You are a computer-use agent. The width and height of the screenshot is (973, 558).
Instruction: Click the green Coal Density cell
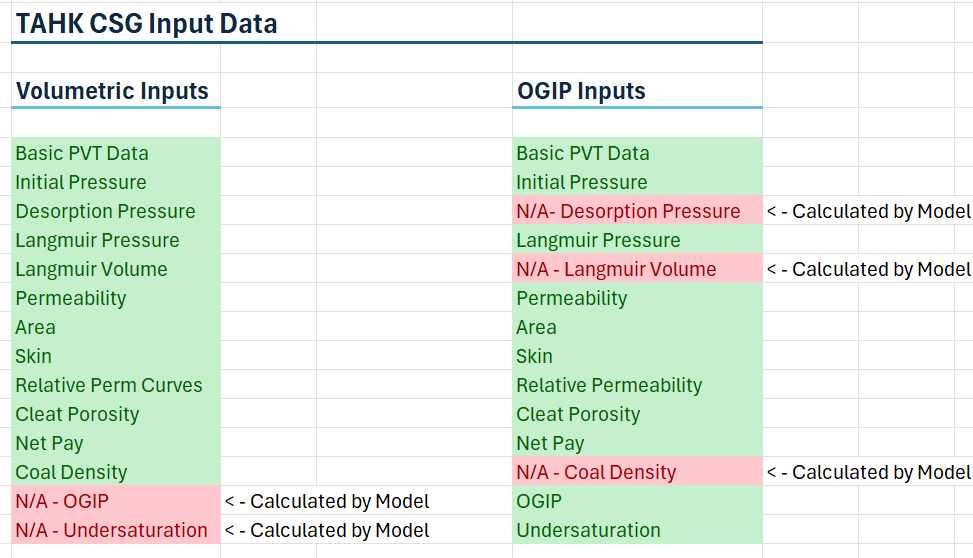click(71, 472)
